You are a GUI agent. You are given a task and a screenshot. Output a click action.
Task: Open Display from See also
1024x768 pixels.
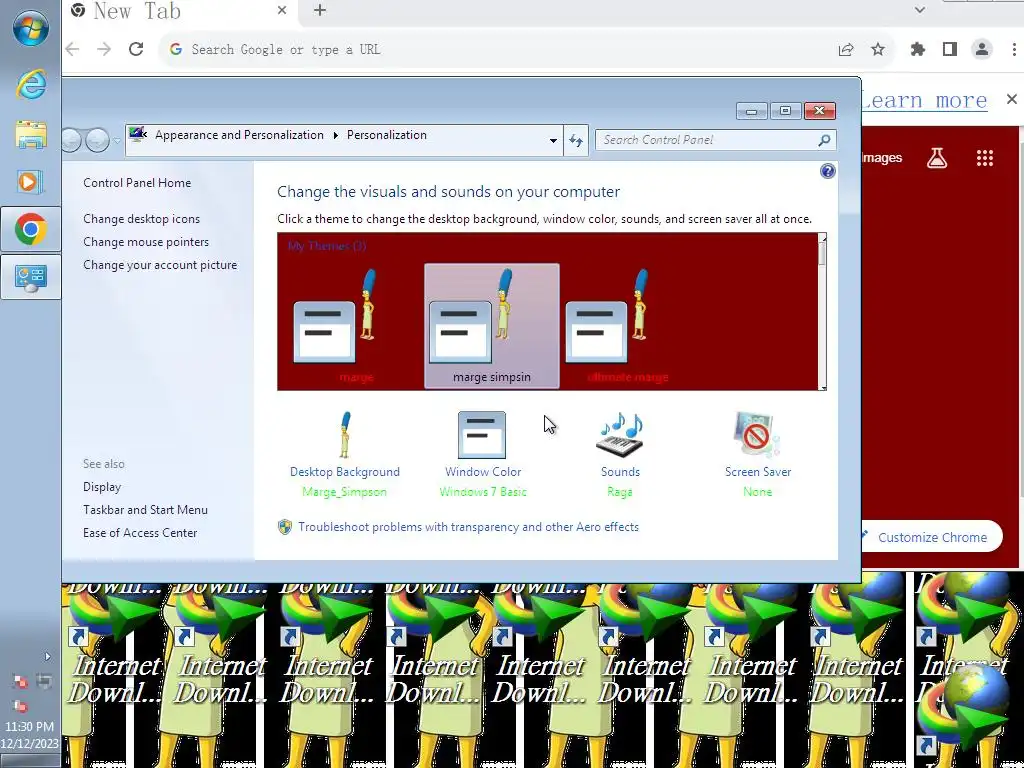click(102, 487)
